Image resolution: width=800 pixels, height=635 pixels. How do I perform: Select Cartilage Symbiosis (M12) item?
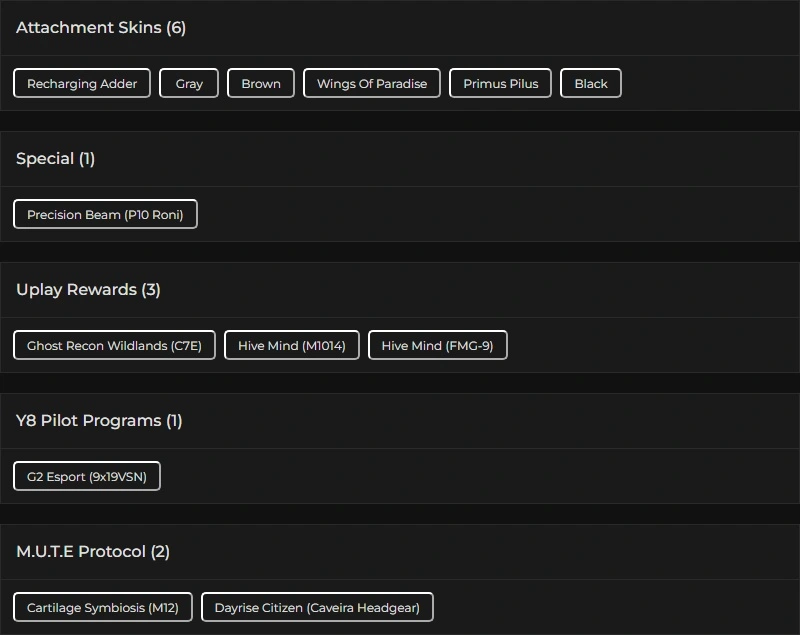click(103, 608)
